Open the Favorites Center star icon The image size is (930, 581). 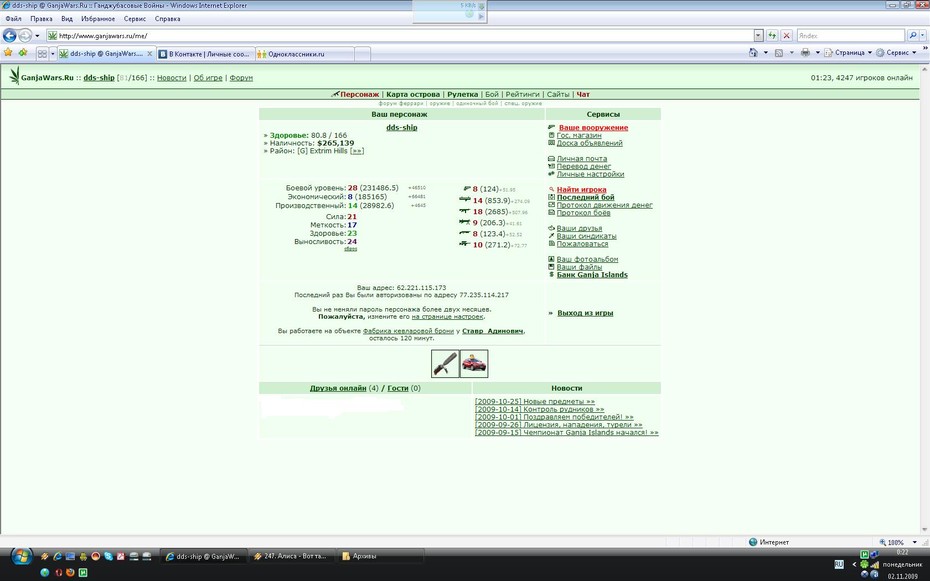[x=8, y=53]
